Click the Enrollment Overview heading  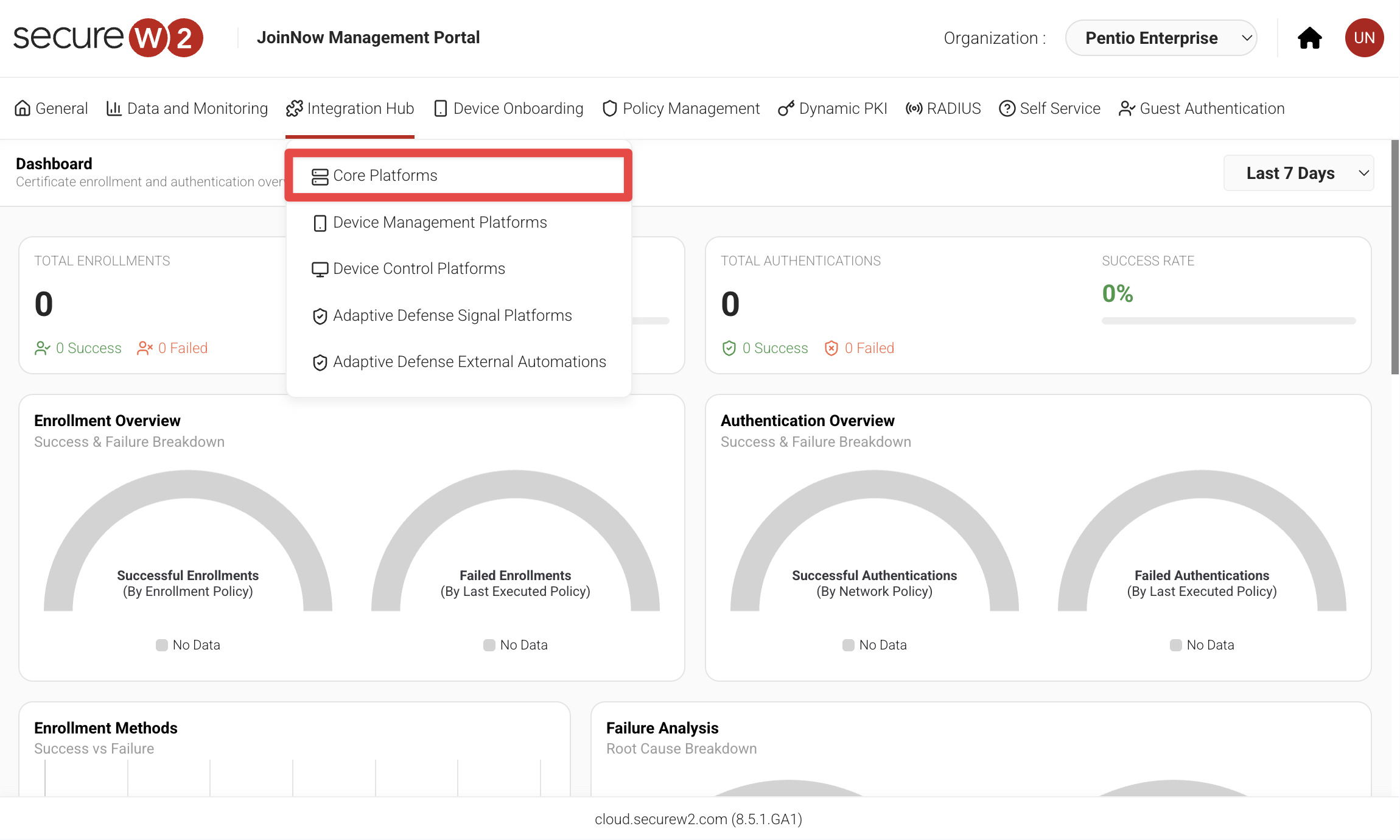[x=107, y=421]
